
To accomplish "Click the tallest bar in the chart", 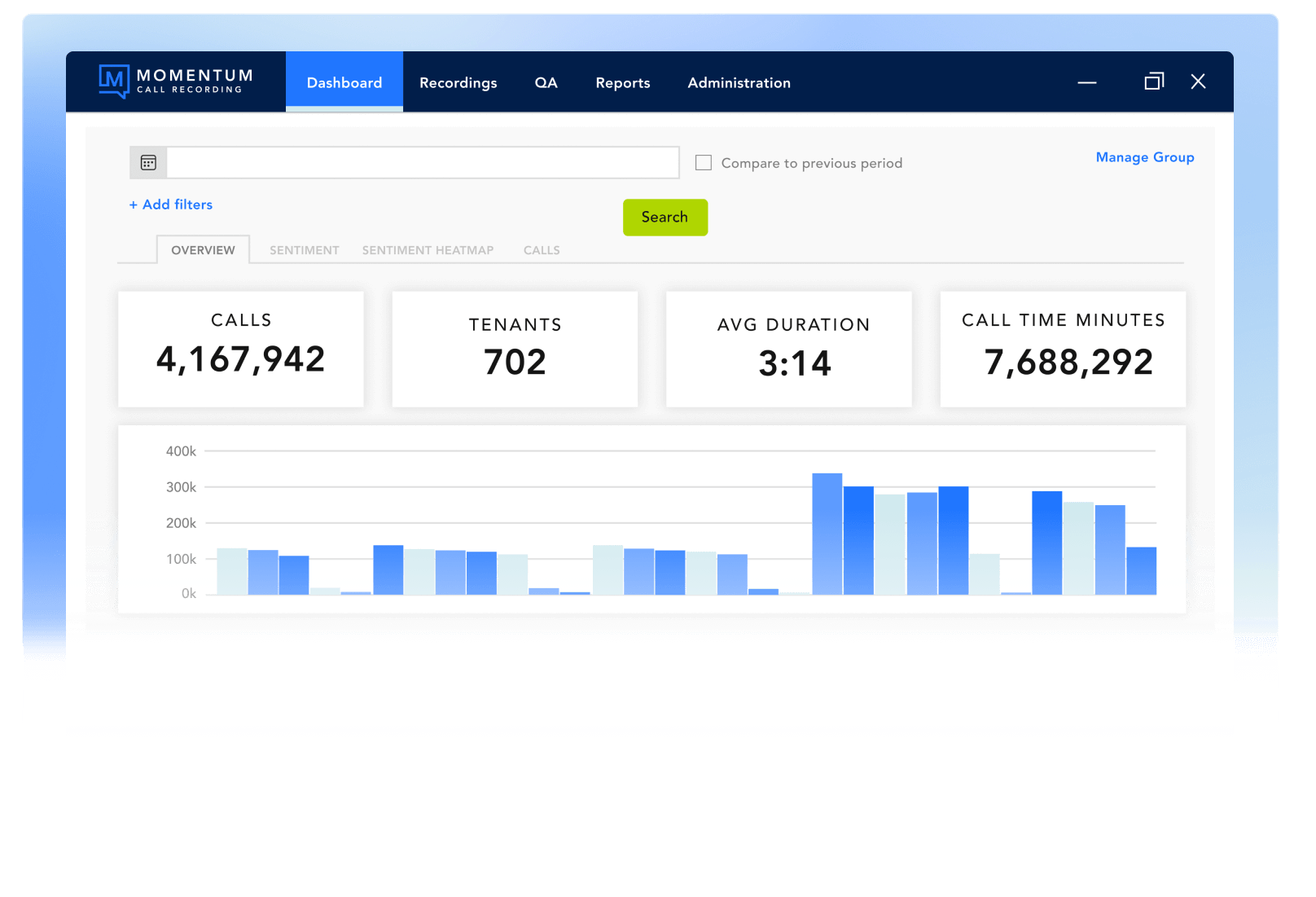I will coord(827,534).
